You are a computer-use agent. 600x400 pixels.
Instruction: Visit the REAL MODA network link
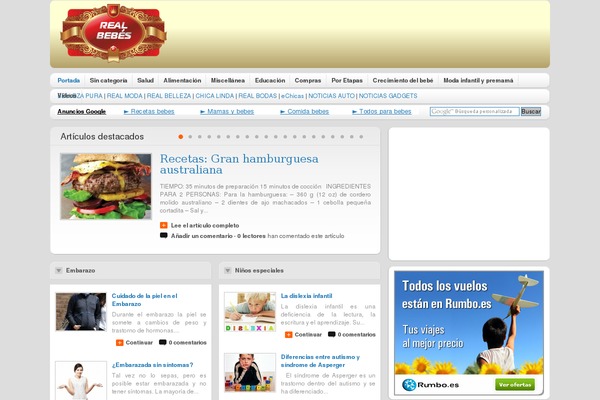pyautogui.click(x=124, y=96)
